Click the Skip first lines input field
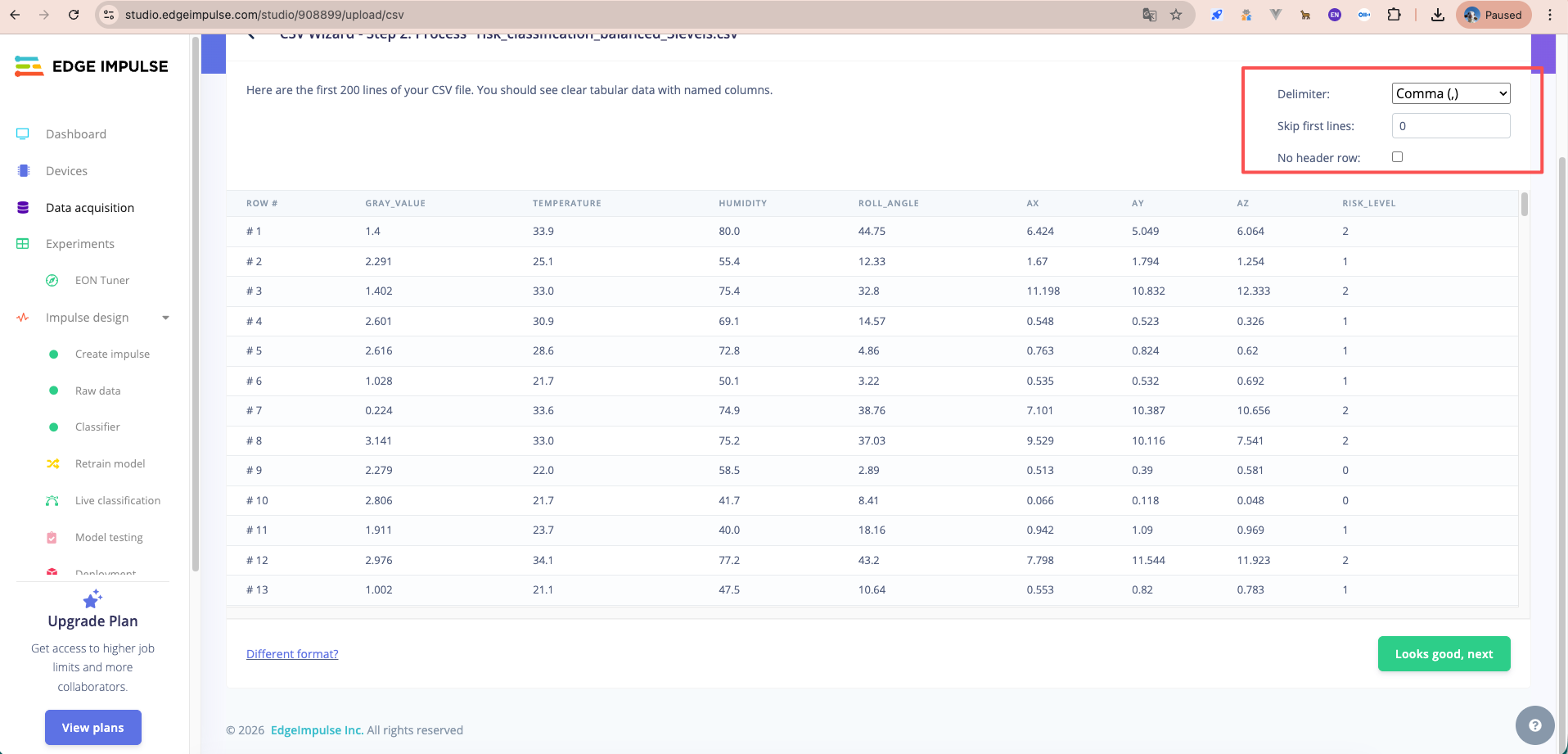This screenshot has height=754, width=1568. (1450, 126)
